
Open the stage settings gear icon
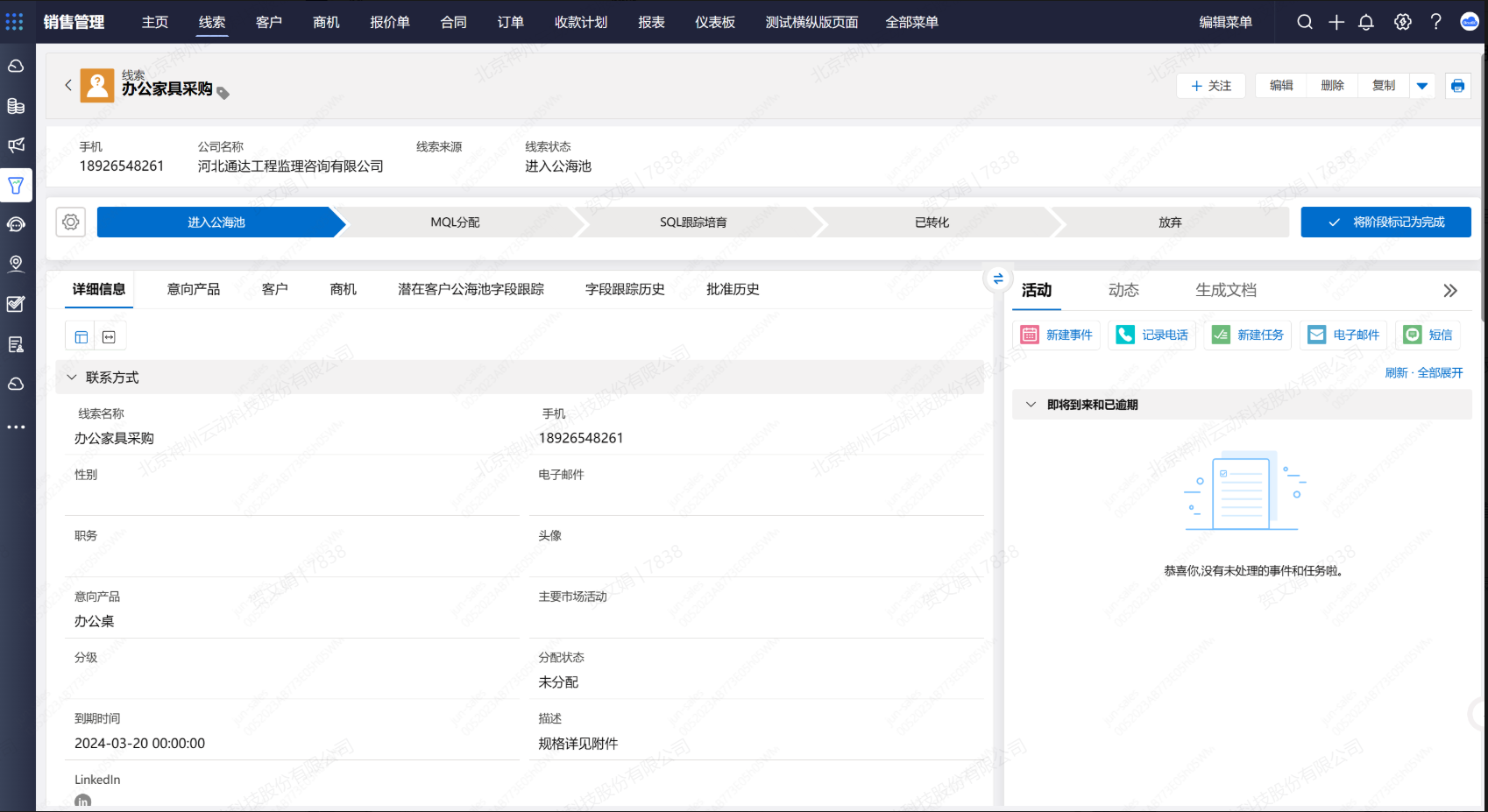click(x=71, y=222)
